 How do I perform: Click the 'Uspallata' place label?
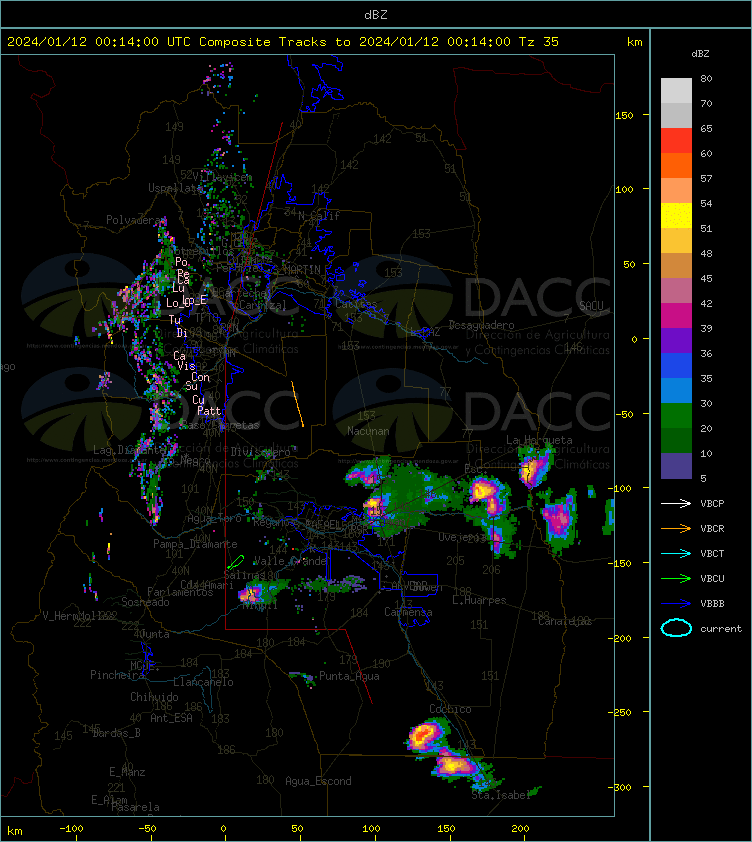pyautogui.click(x=176, y=188)
